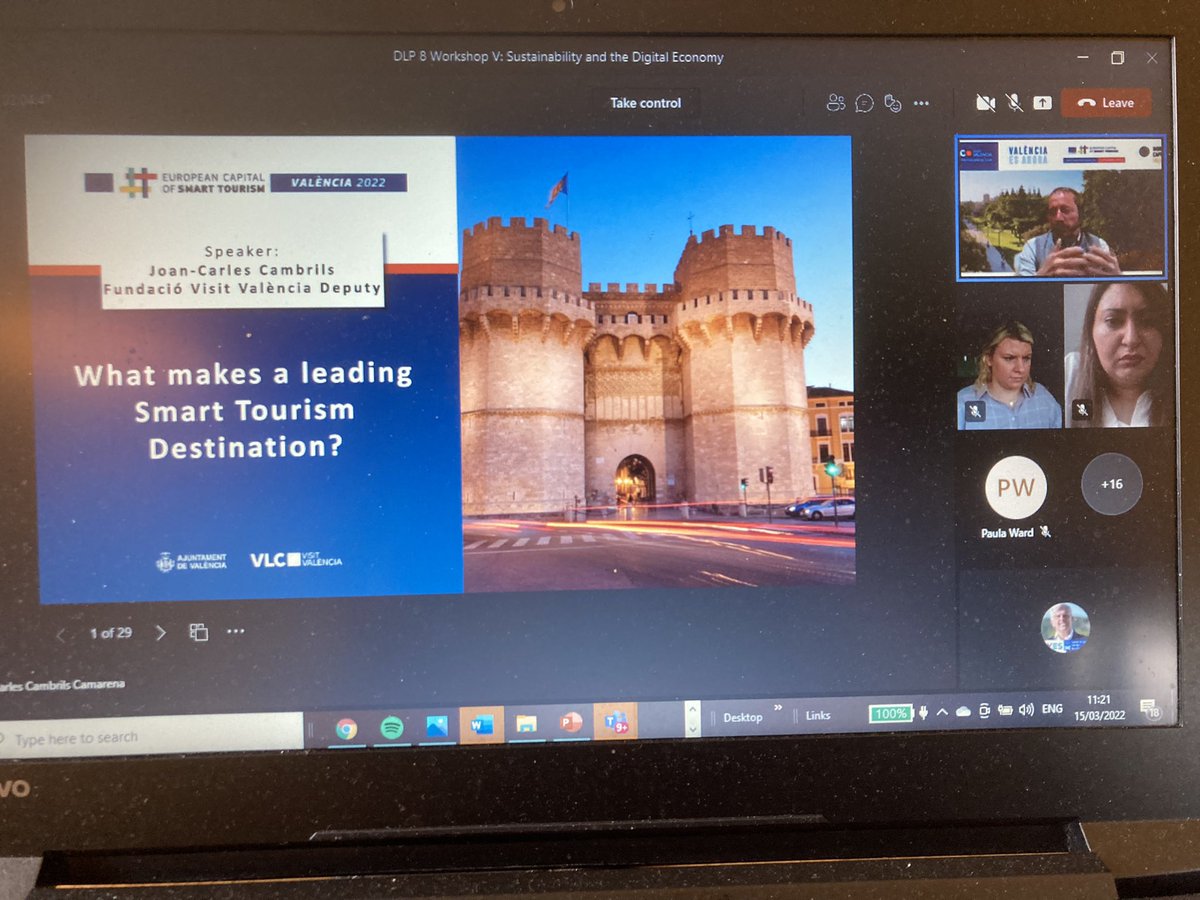Go to the previous slide
This screenshot has height=900, width=1200.
[61, 634]
